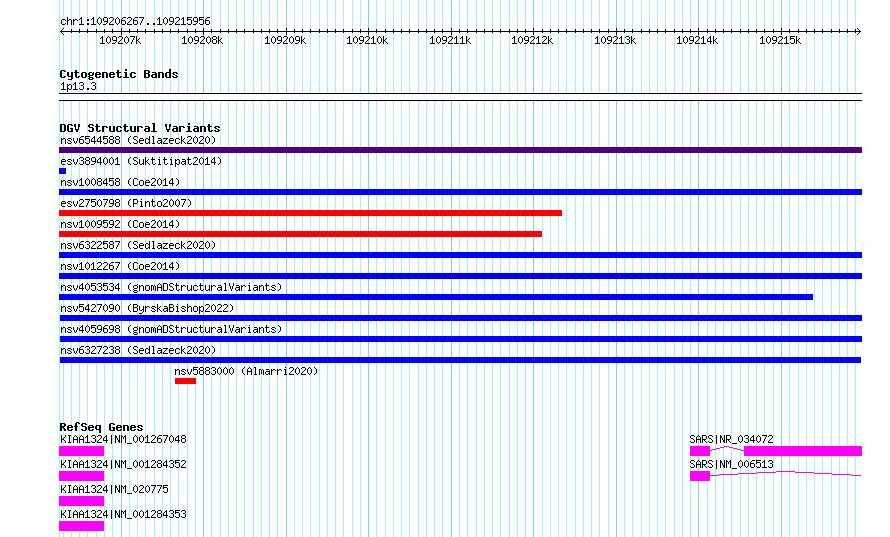The image size is (890, 537).
Task: Click the KIAA1324|NM_020775 gene label
Action: [114, 489]
